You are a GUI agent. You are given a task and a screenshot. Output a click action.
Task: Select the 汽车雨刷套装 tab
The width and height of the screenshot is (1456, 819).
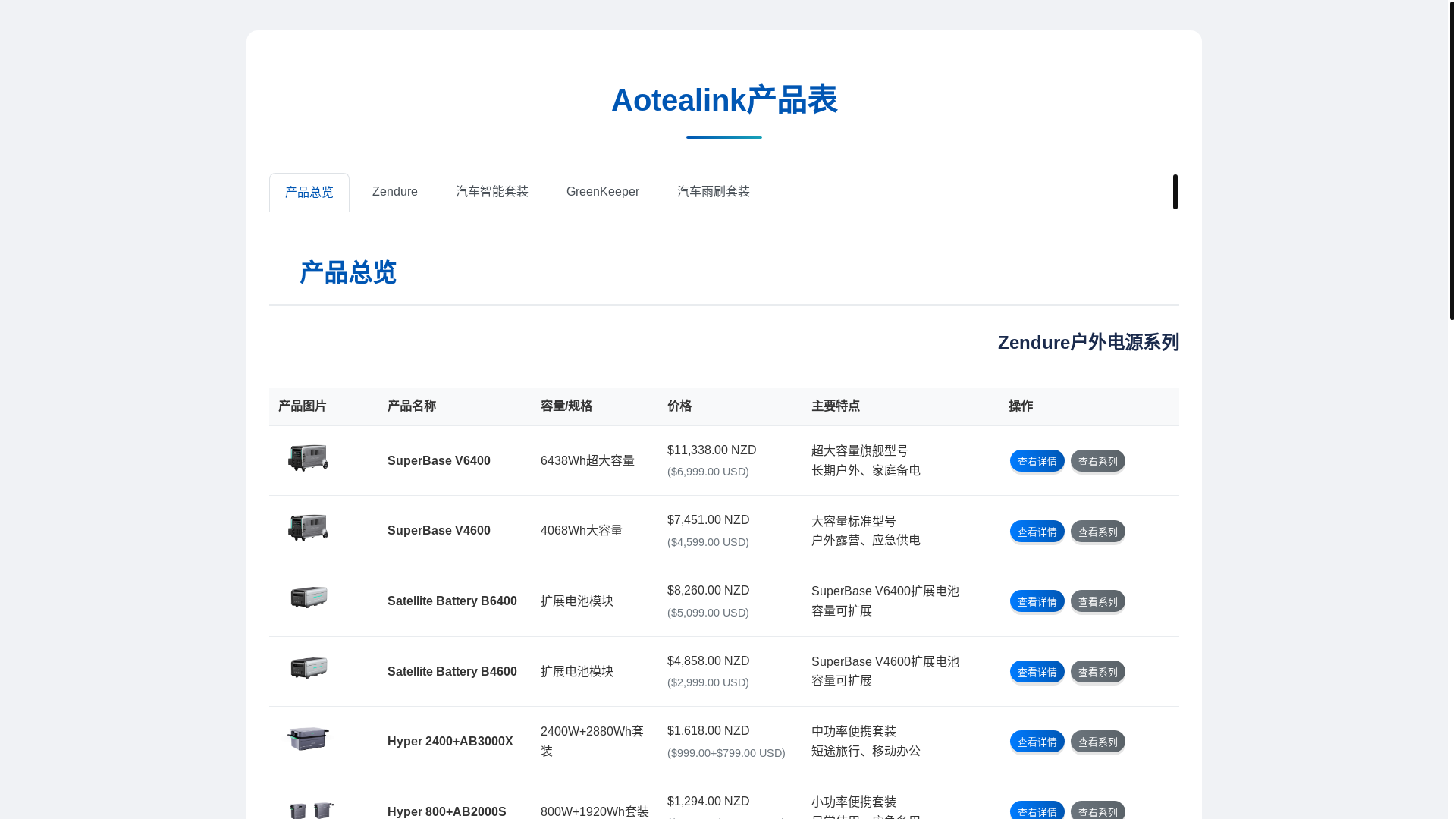pyautogui.click(x=714, y=192)
